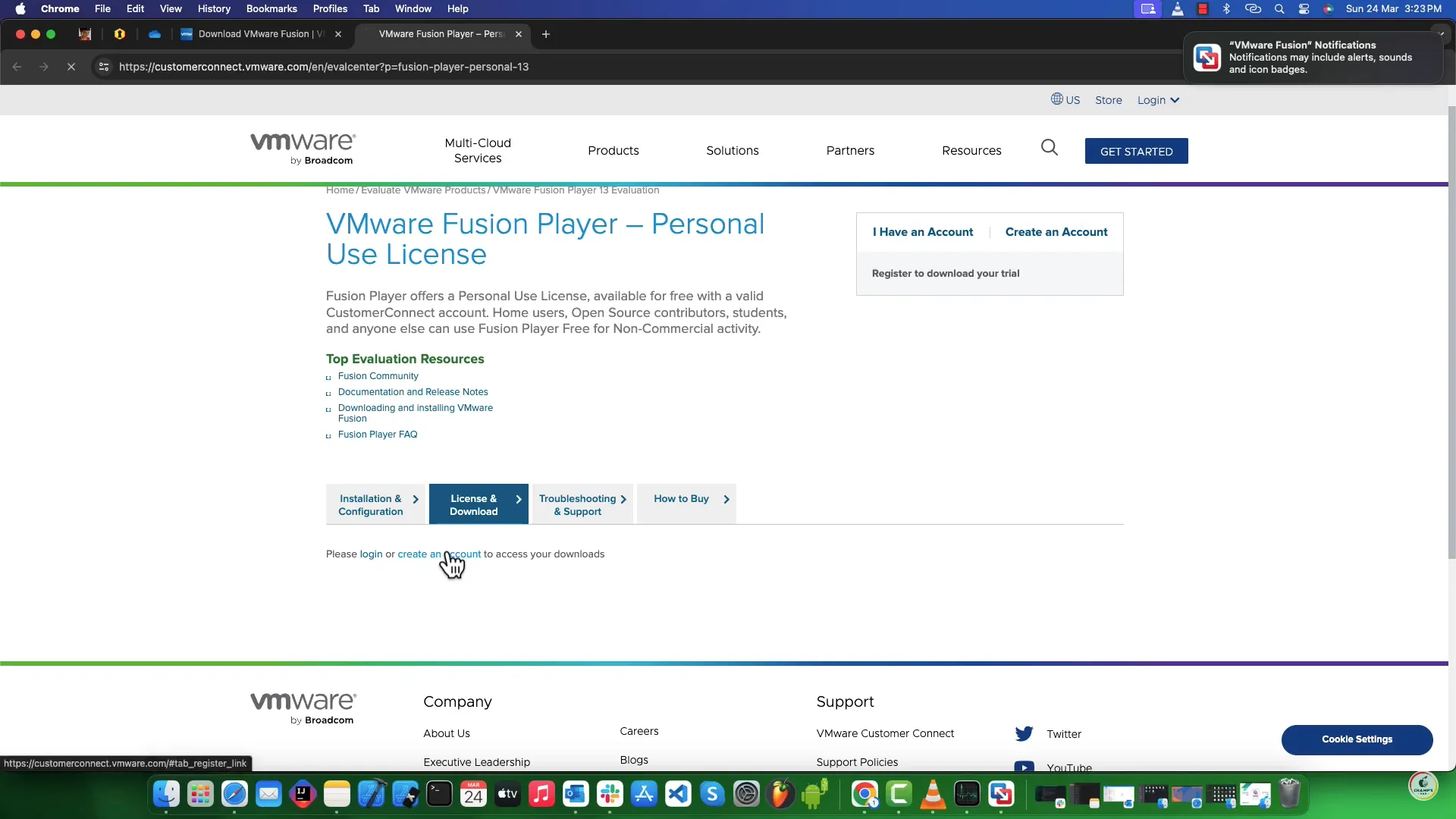Click the Store link
Screen dimensions: 1456x819
(x=1108, y=100)
